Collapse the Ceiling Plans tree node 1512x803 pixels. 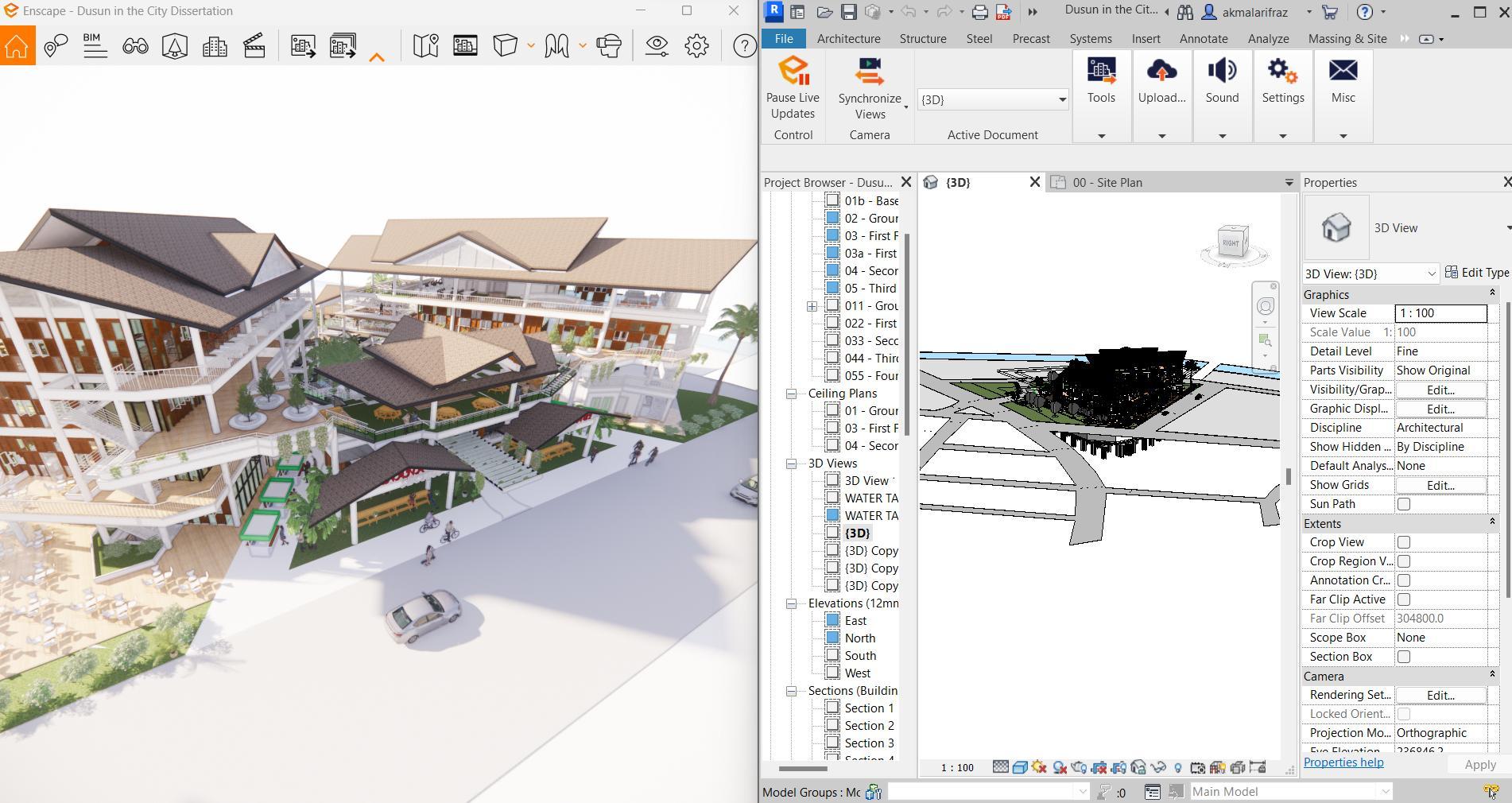point(792,394)
